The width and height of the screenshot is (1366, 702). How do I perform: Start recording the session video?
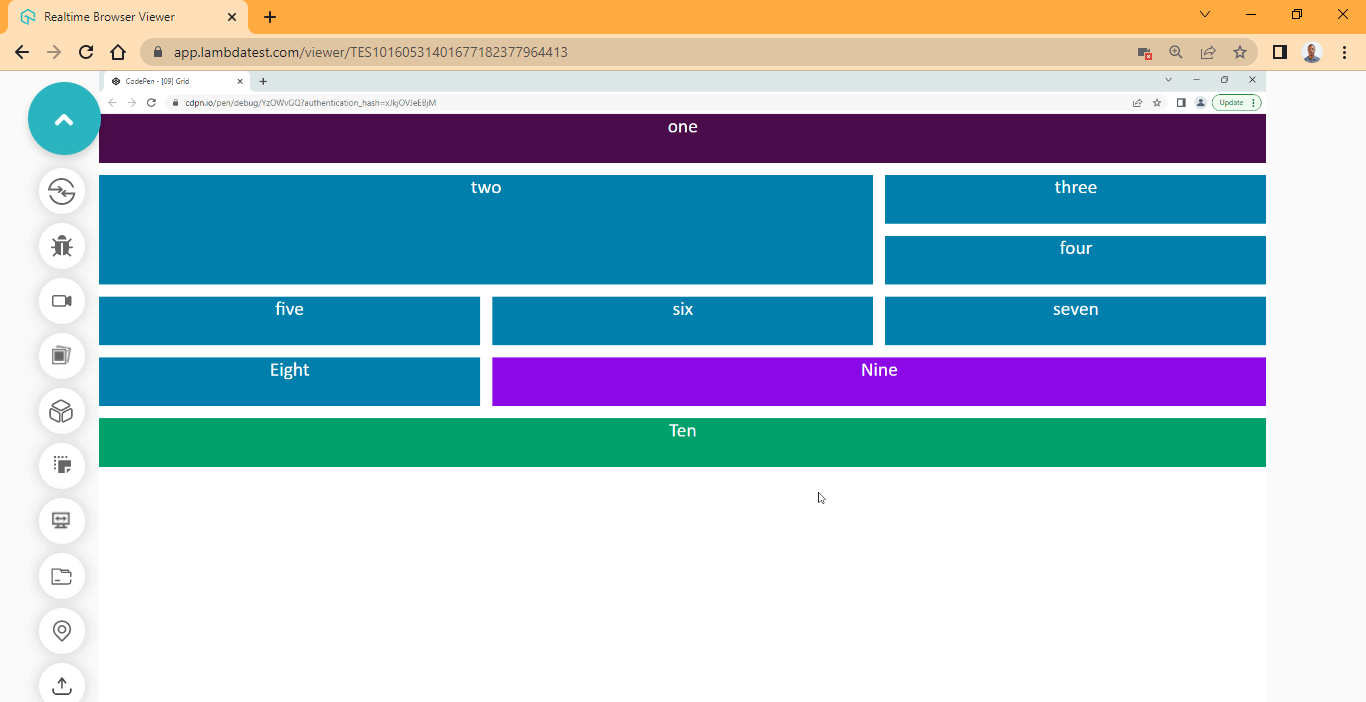pos(62,301)
